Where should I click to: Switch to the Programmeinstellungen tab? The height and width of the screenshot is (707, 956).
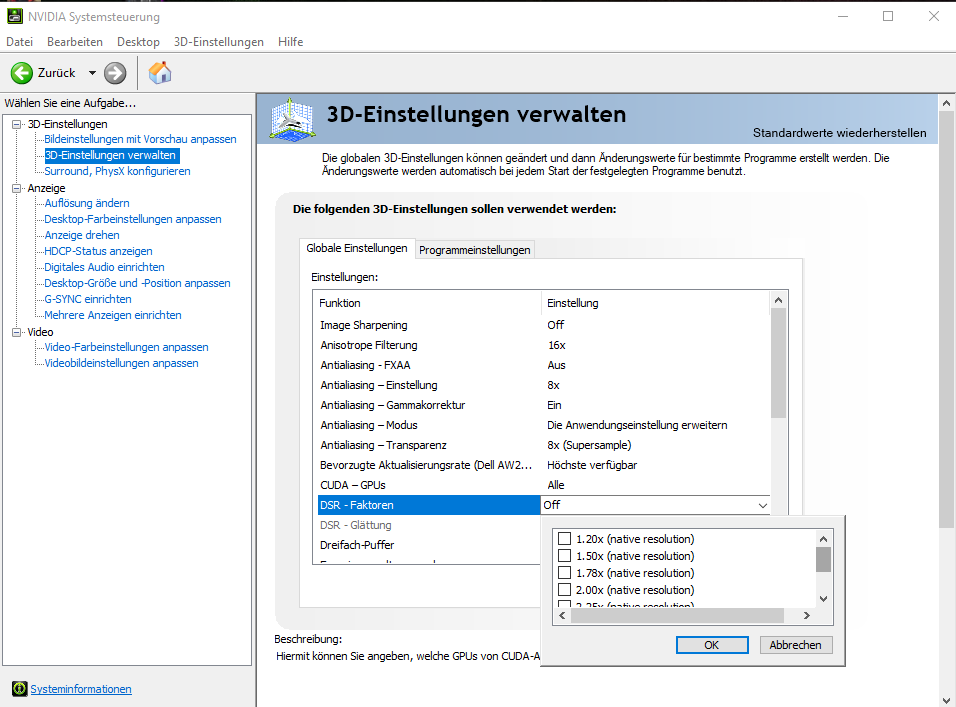[x=475, y=250]
